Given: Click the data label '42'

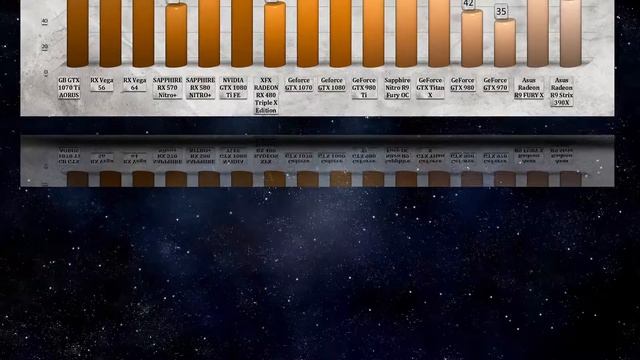Looking at the screenshot, I should [468, 4].
